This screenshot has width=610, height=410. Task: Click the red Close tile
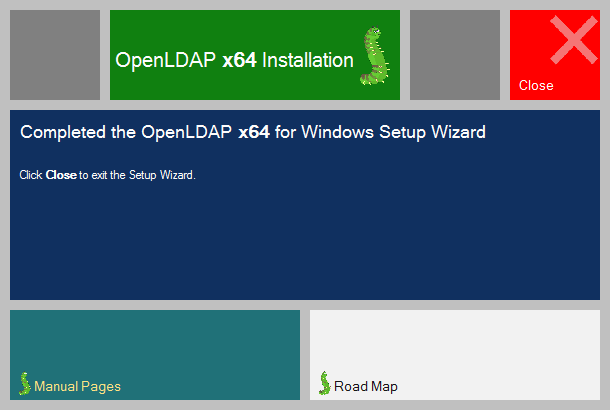coord(555,55)
